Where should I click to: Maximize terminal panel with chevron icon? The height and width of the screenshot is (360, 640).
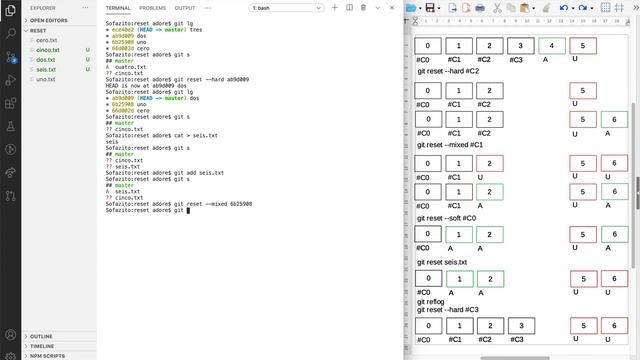tap(378, 7)
